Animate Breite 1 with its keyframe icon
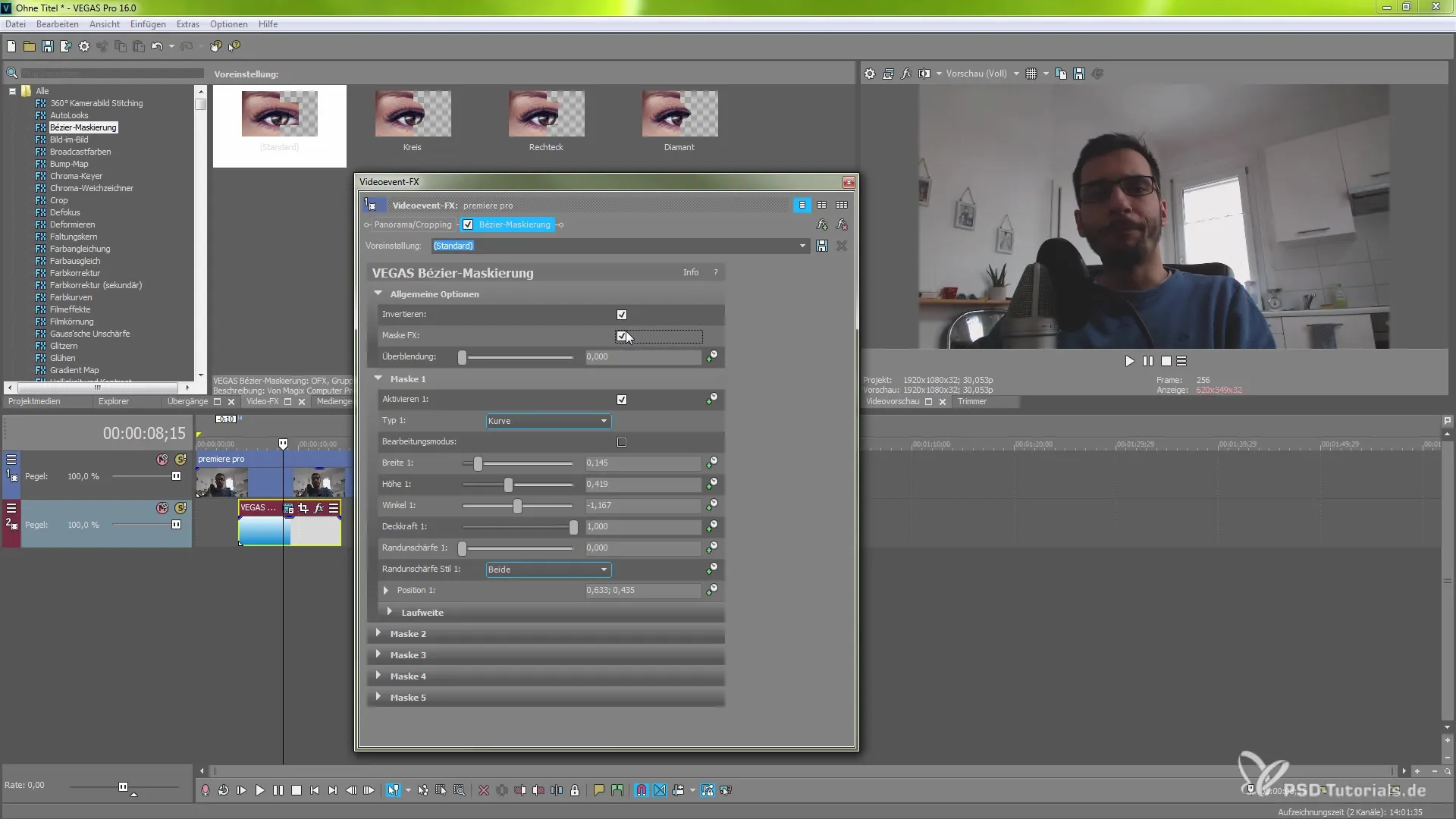1456x819 pixels. (711, 462)
